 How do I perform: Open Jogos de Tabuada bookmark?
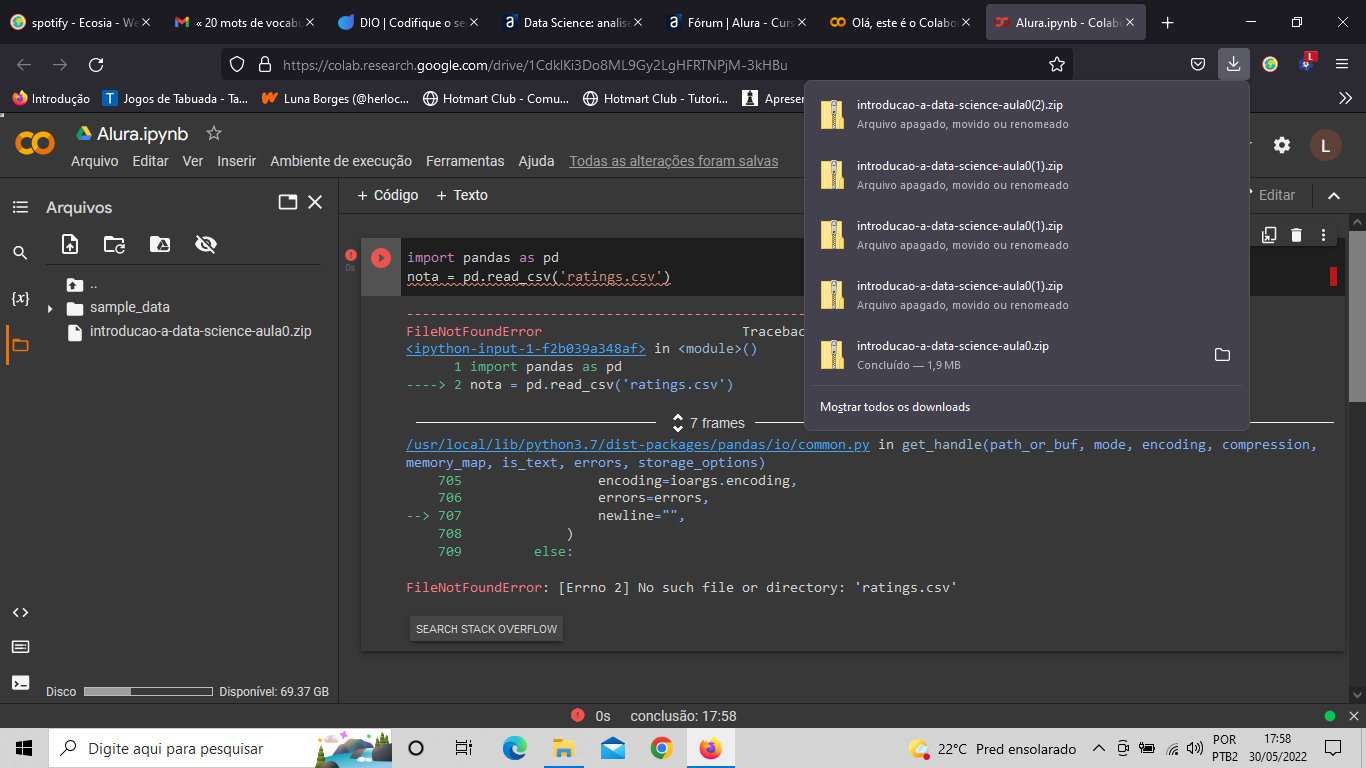pyautogui.click(x=175, y=98)
